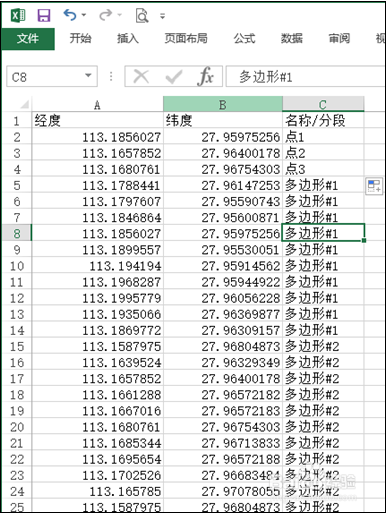The image size is (386, 515).
Task: Switch to the 开始 ribbon tab
Action: click(80, 39)
